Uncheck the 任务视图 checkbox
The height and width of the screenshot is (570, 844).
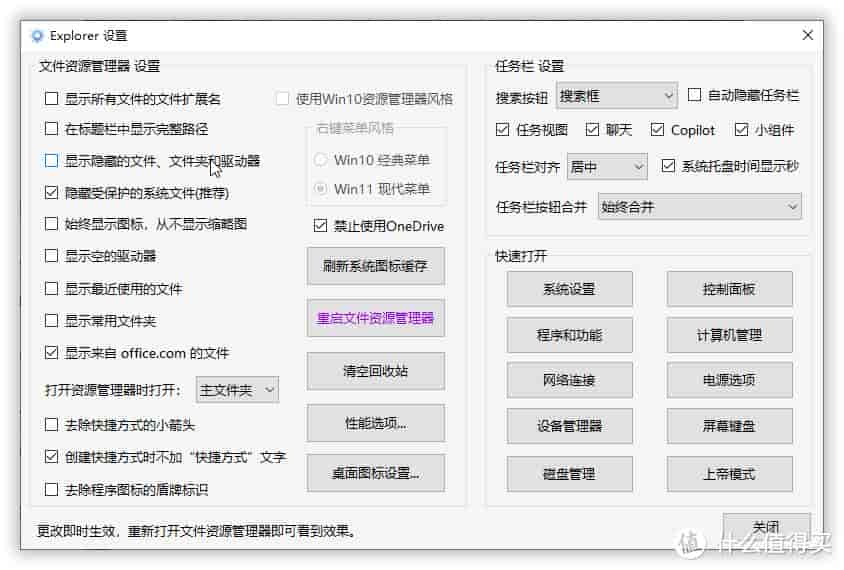click(502, 130)
